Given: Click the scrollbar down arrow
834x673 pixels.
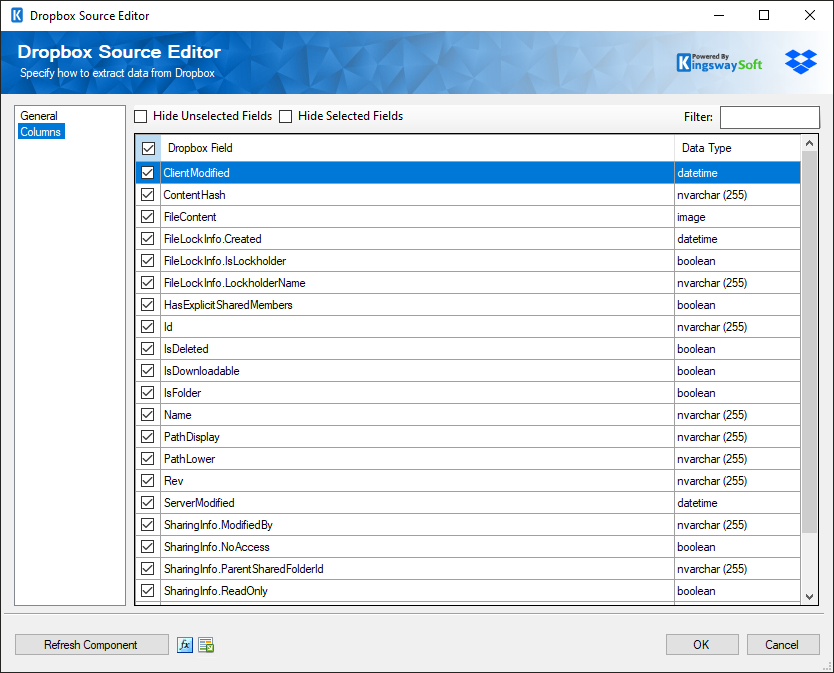Looking at the screenshot, I should point(808,597).
